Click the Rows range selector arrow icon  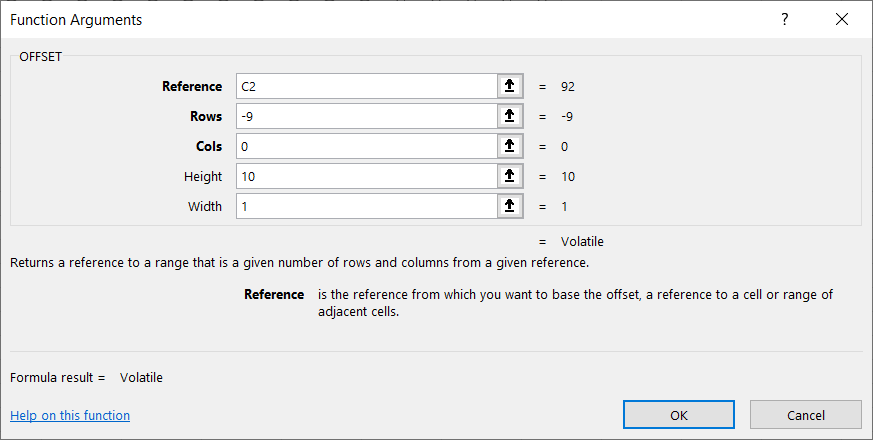pyautogui.click(x=509, y=116)
